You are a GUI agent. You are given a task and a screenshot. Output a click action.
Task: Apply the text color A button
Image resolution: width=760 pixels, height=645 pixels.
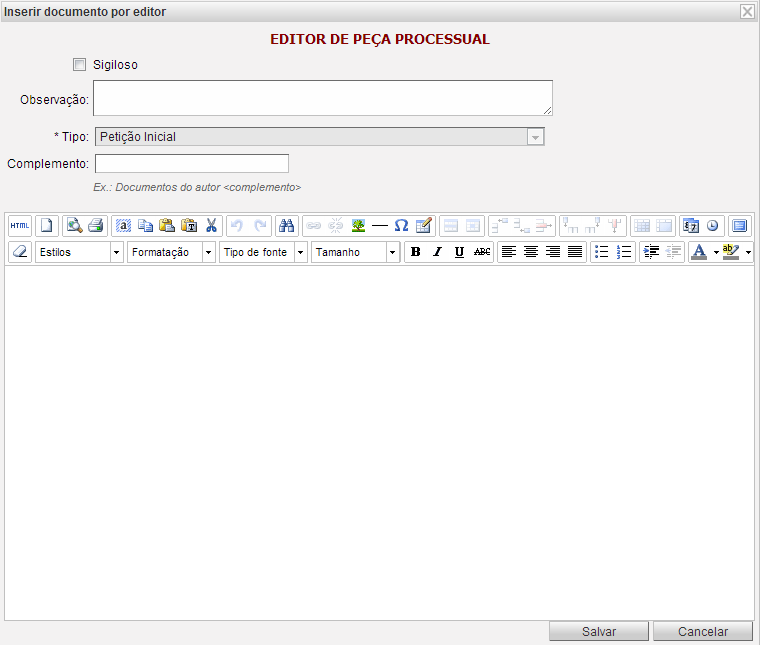pyautogui.click(x=699, y=252)
